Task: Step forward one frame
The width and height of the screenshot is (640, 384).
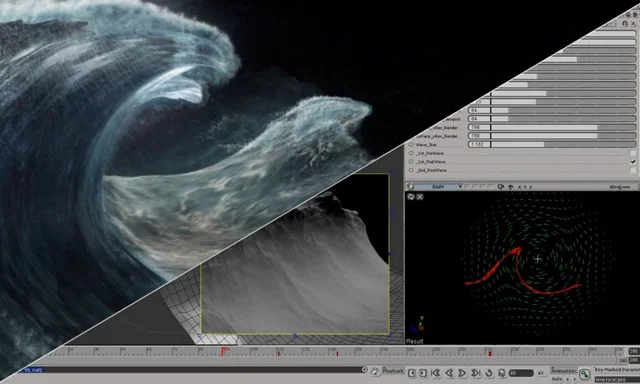Action: (422, 373)
